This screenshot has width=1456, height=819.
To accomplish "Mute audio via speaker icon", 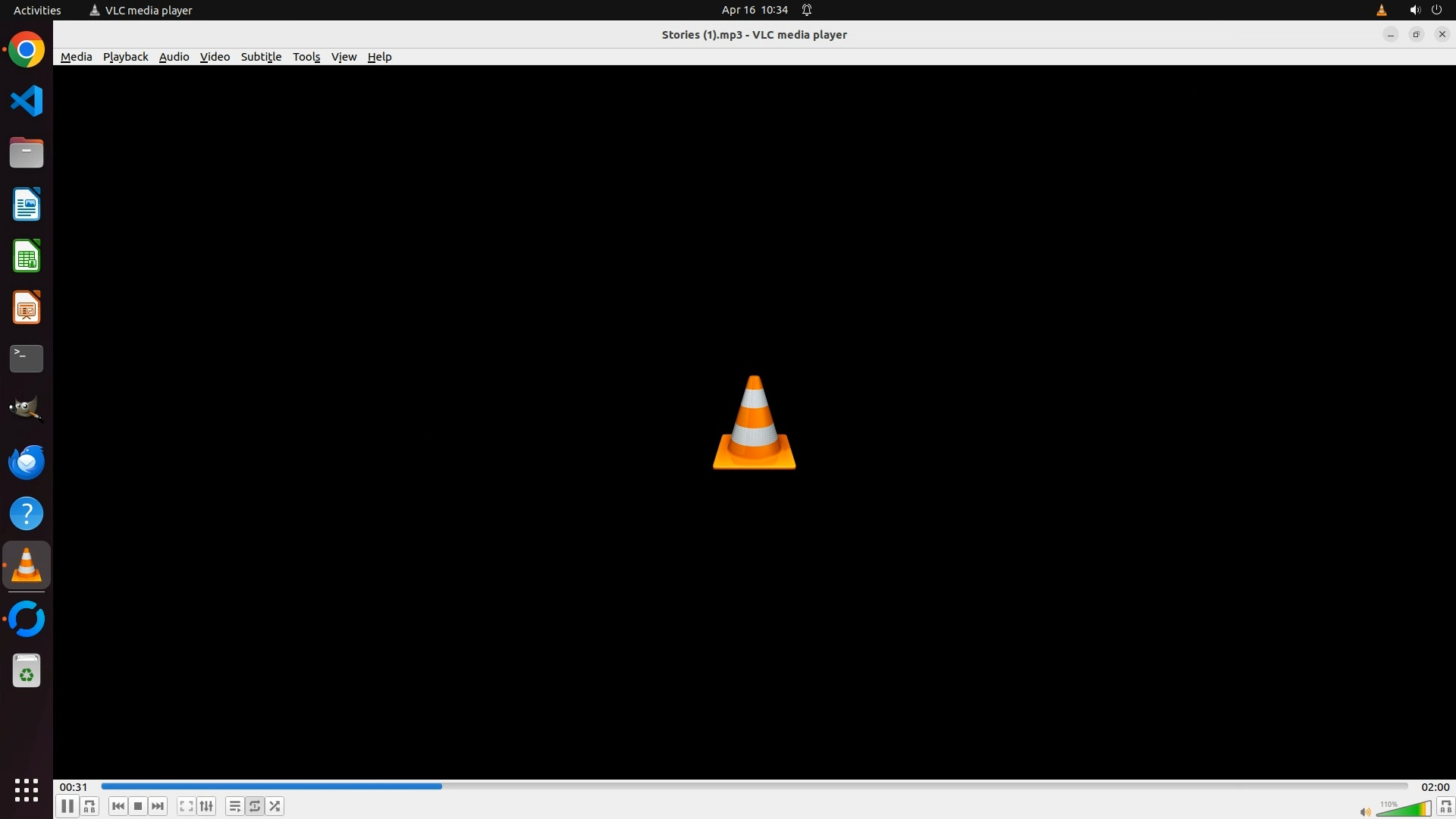I will (1365, 811).
